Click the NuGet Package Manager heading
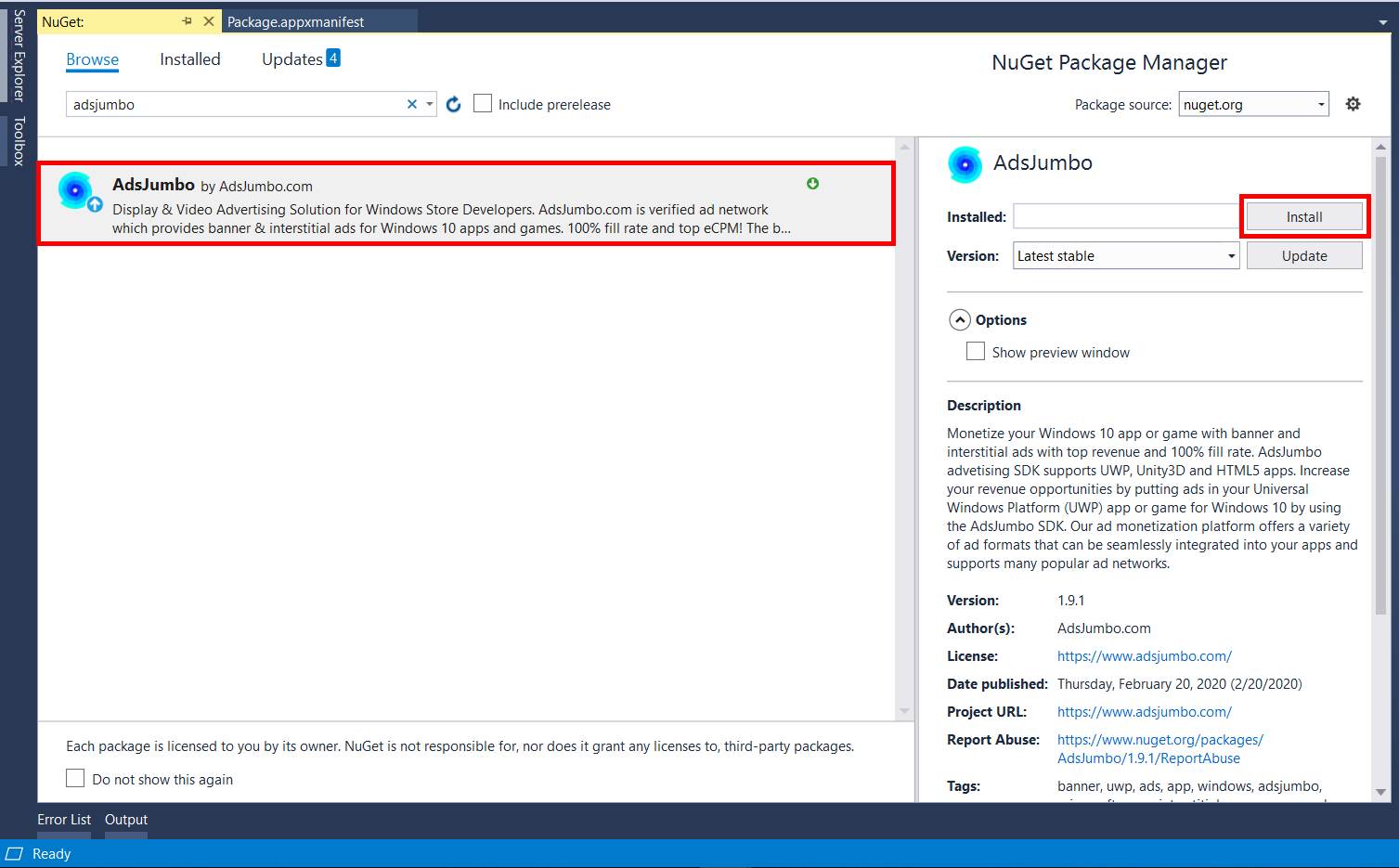Viewport: 1399px width, 868px height. click(1109, 62)
